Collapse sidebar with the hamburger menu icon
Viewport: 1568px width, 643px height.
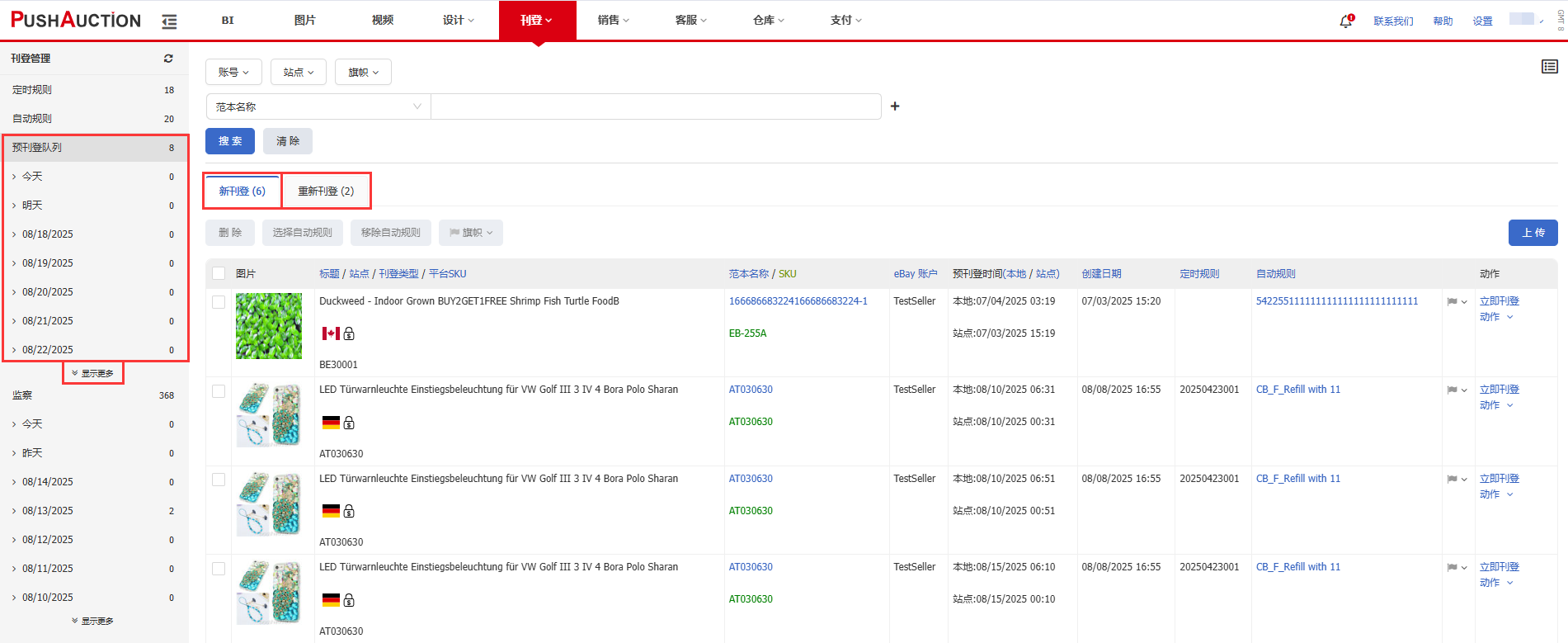pos(169,21)
